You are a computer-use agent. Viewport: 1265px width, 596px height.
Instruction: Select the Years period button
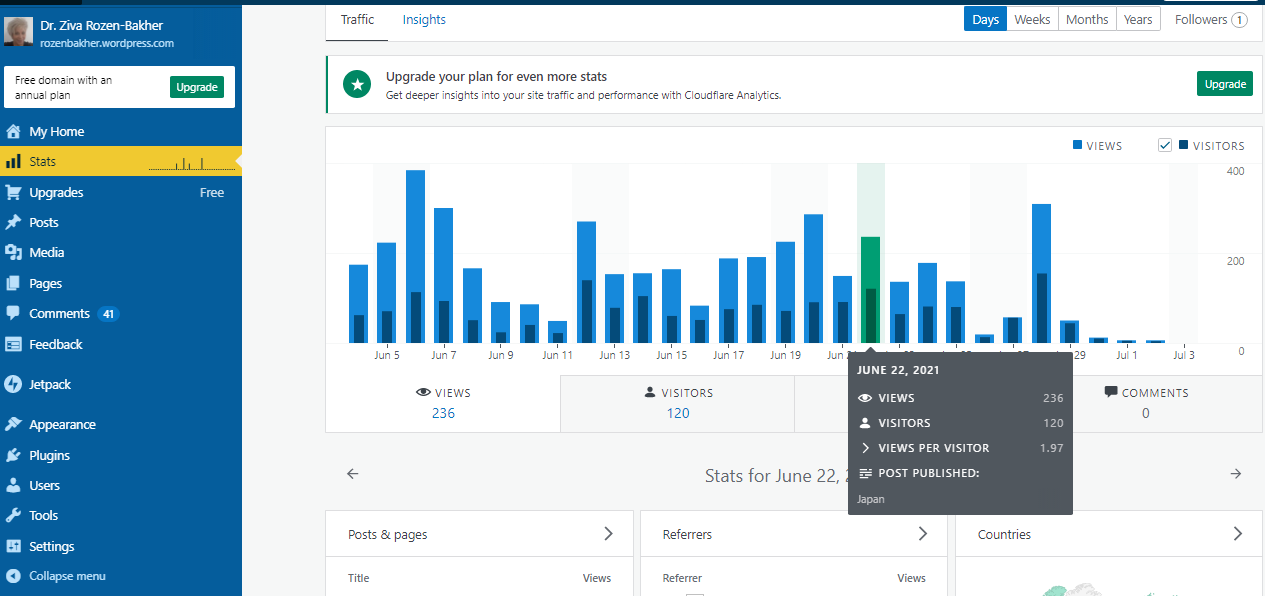tap(1138, 19)
